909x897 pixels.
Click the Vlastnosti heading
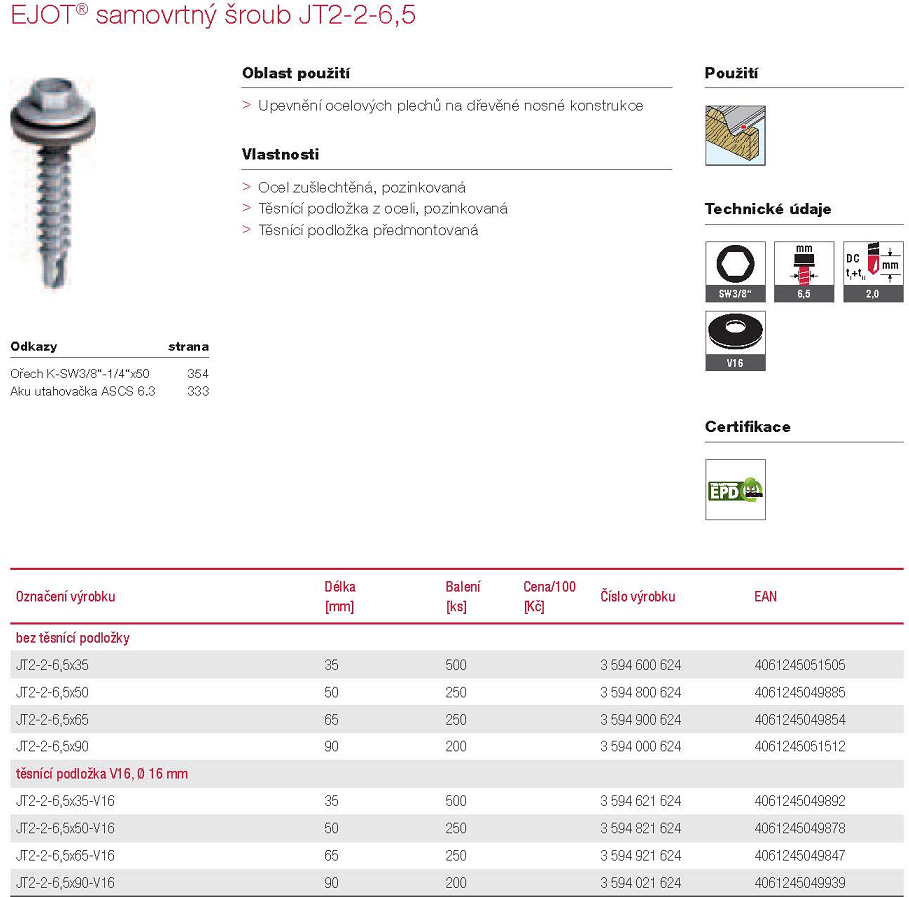click(280, 154)
